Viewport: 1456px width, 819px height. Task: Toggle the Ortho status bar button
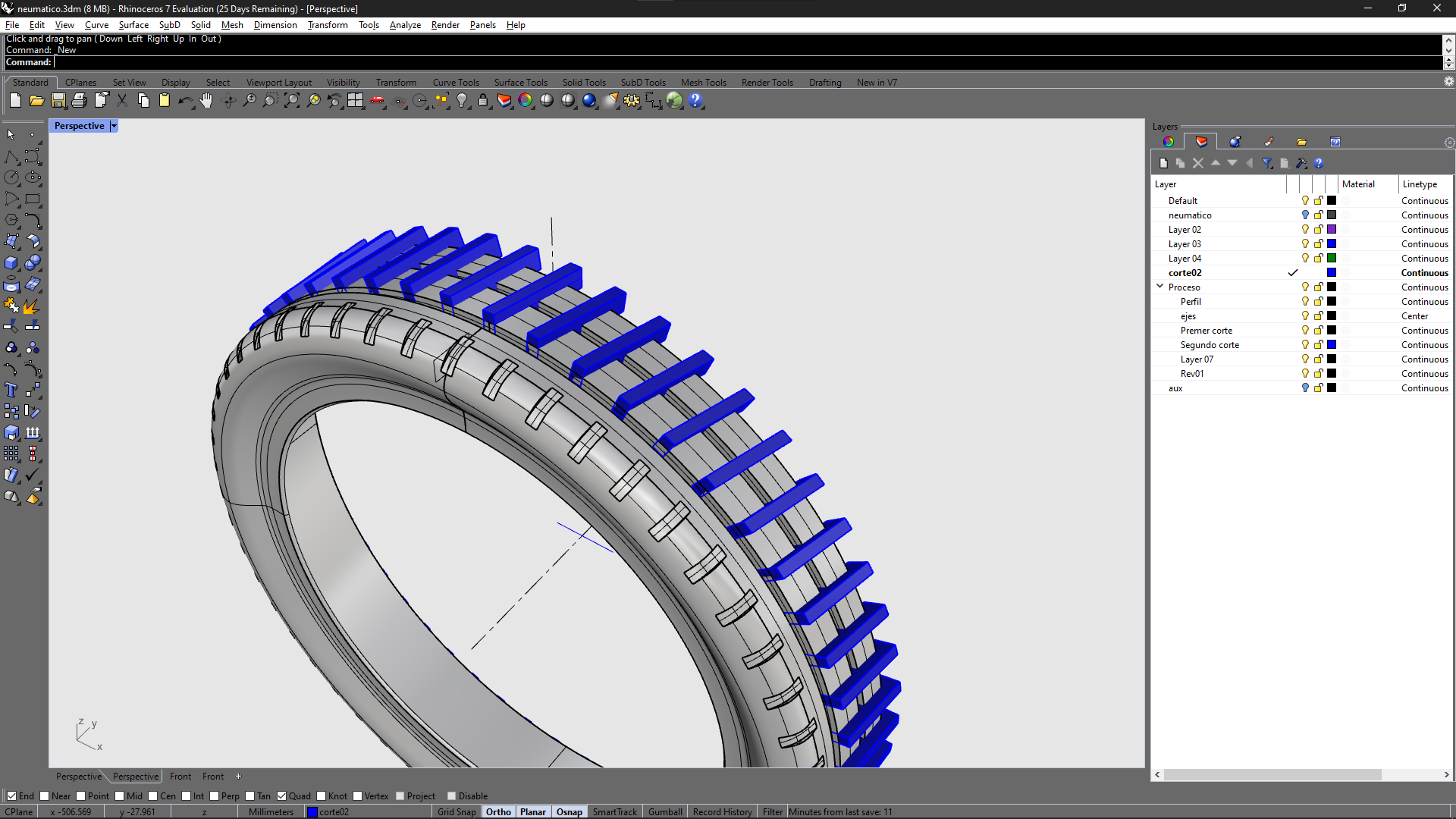[x=498, y=812]
